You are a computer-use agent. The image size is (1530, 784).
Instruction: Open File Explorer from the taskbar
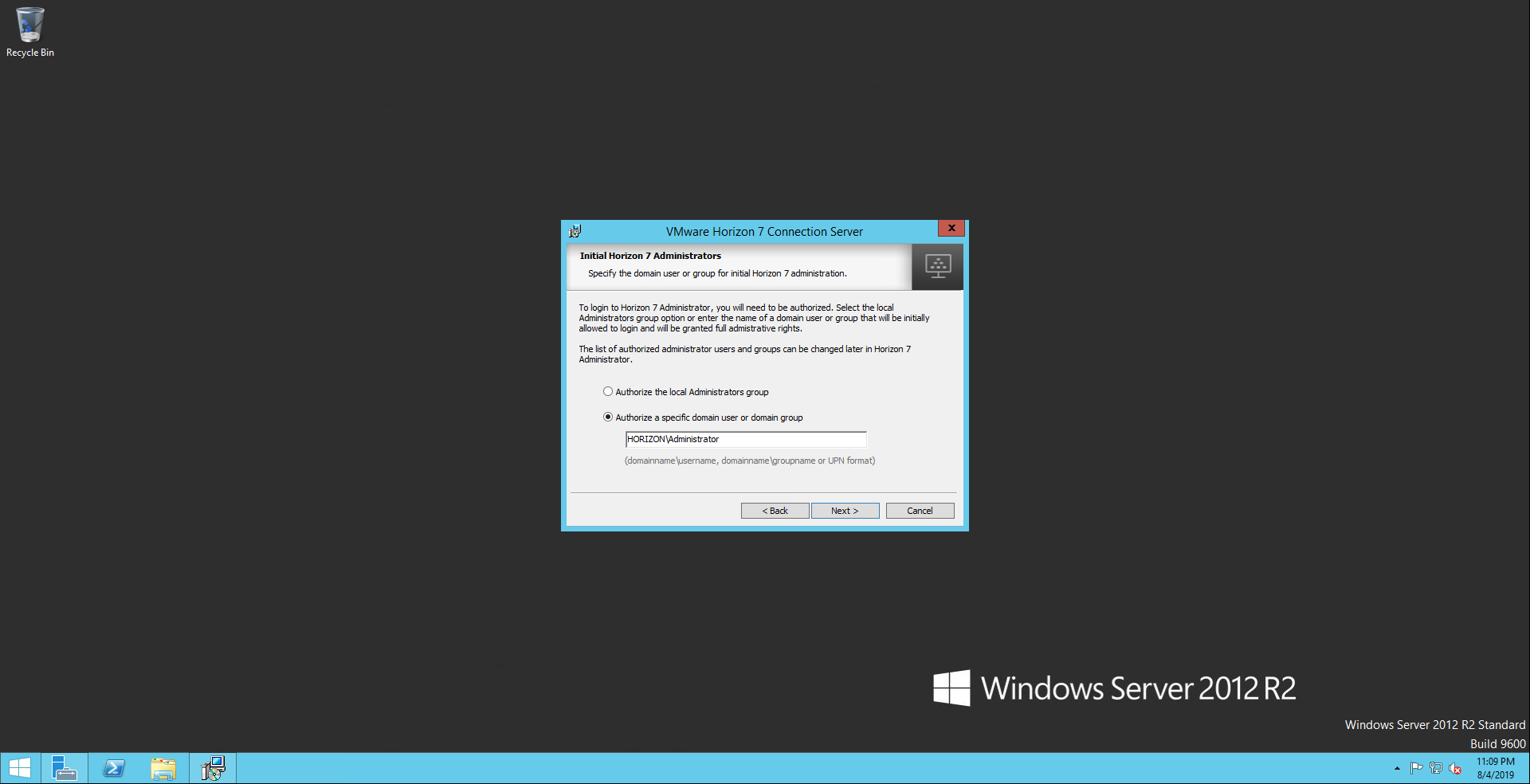tap(163, 769)
